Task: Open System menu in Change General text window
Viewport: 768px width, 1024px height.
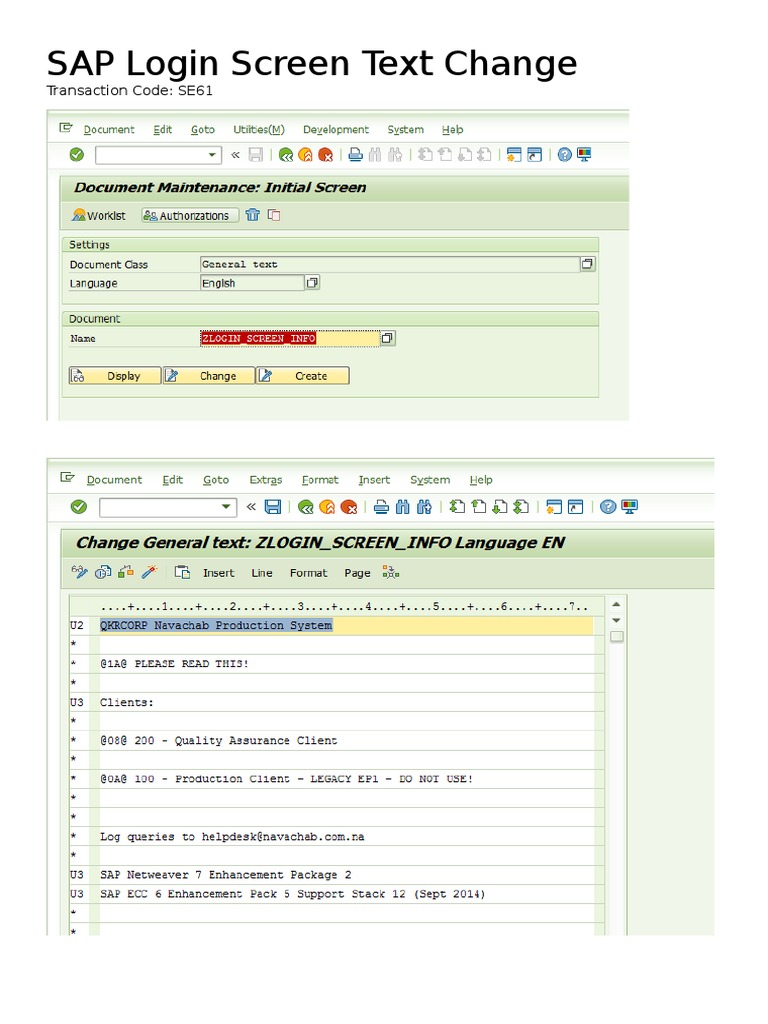Action: (x=430, y=480)
